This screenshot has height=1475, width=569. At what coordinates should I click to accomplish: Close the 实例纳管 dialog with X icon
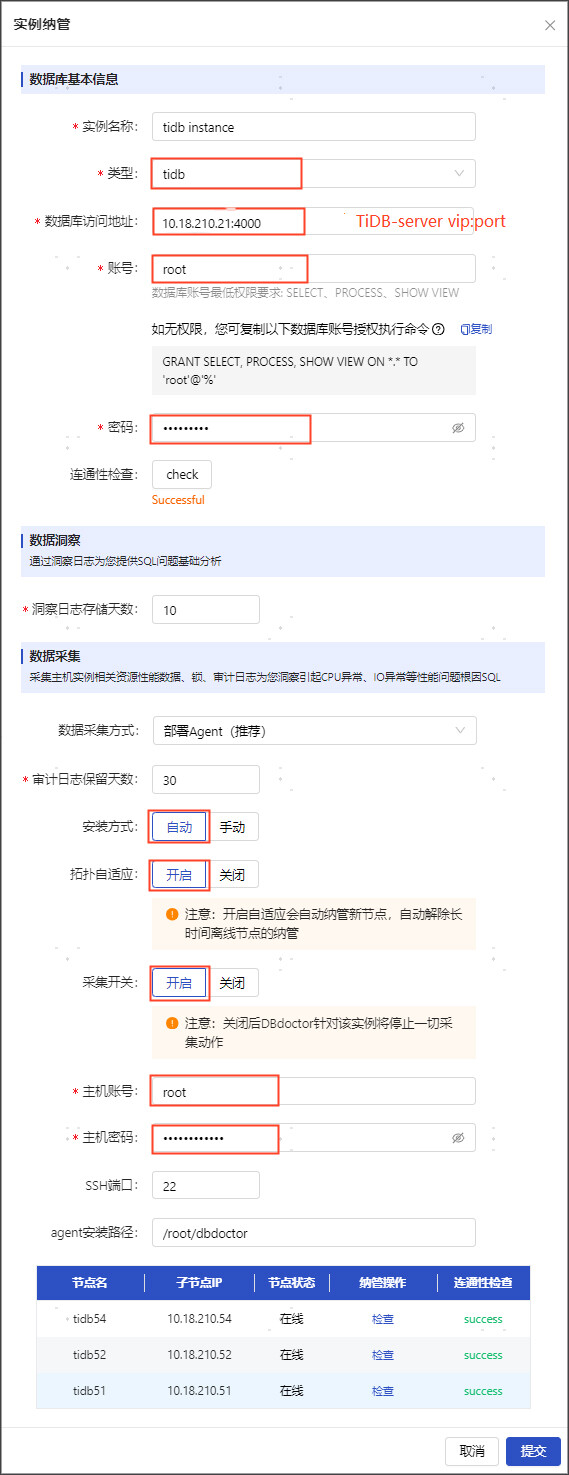click(x=550, y=25)
